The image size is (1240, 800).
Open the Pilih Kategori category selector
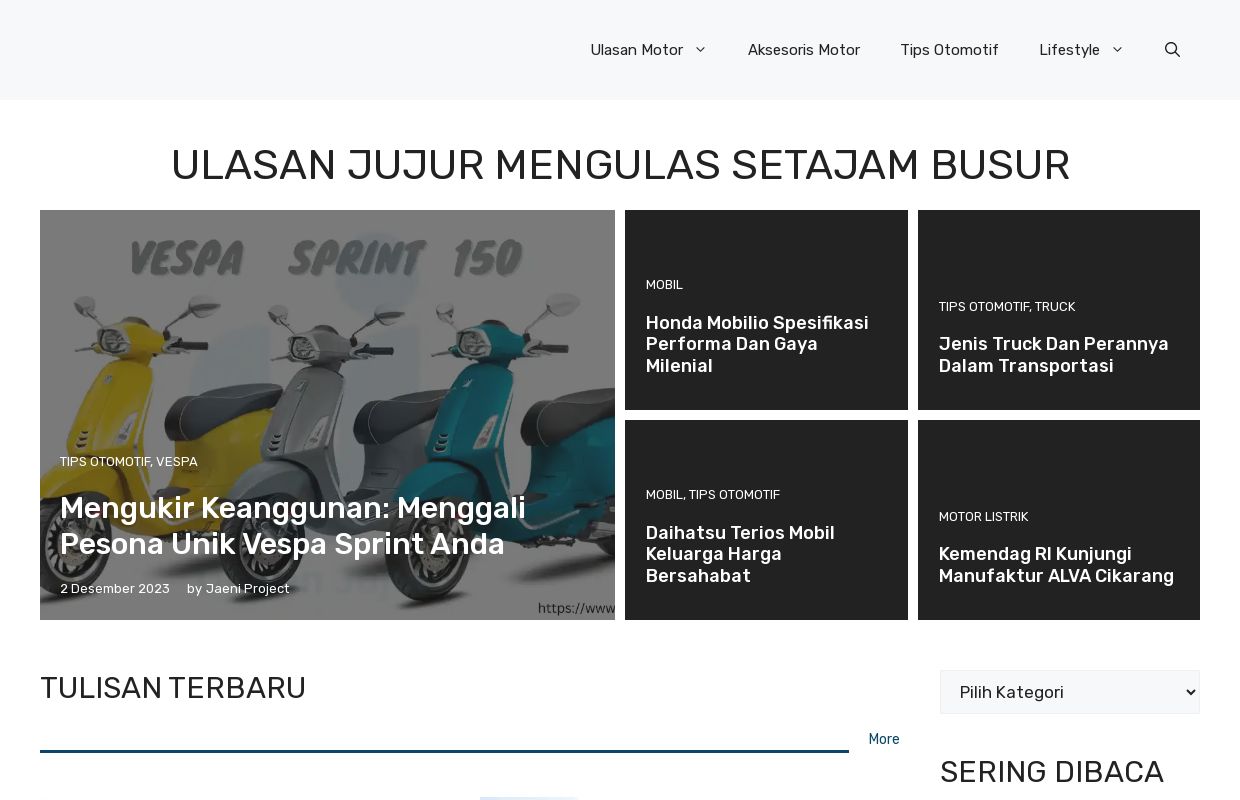[x=1069, y=692]
